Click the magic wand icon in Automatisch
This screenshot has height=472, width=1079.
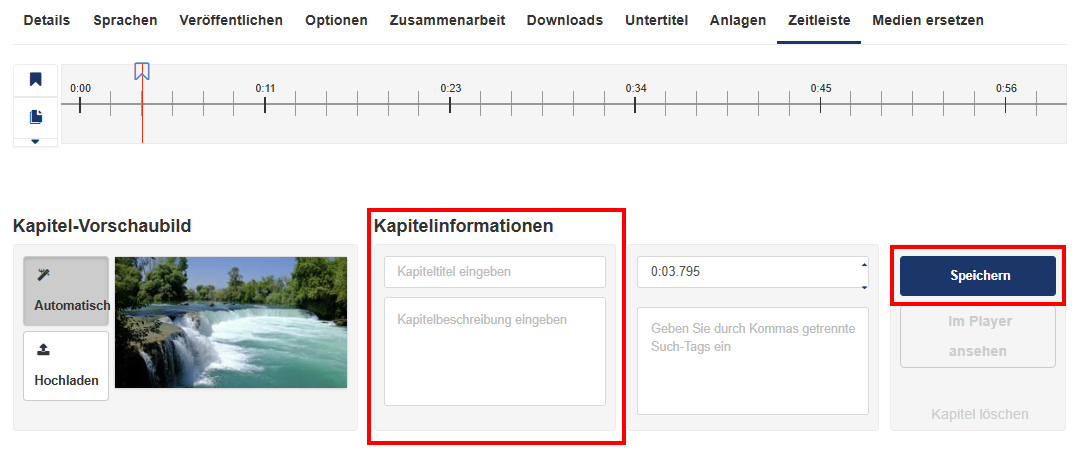pos(43,275)
